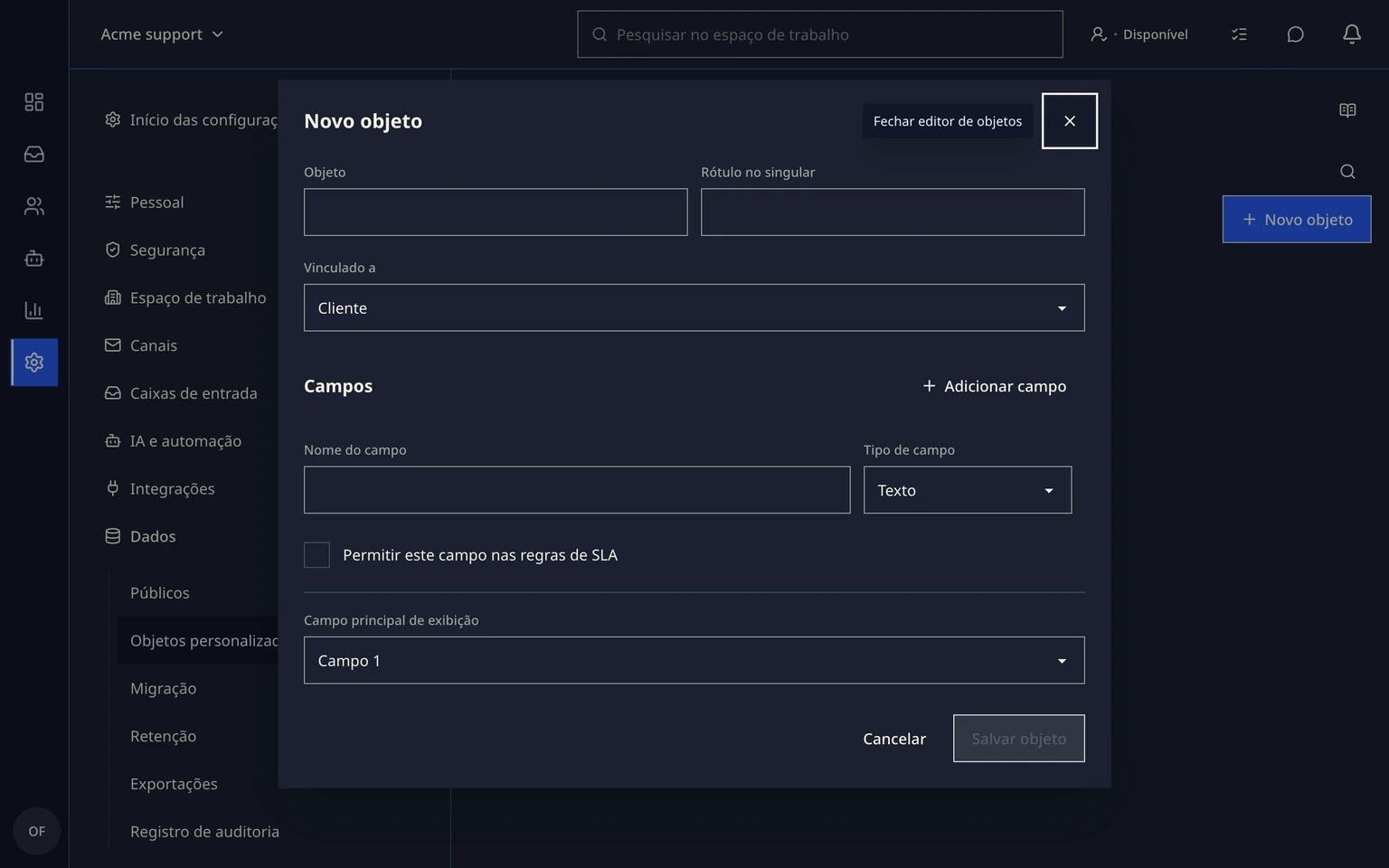Focus the Objeto name input field
The height and width of the screenshot is (868, 1389).
pos(496,212)
